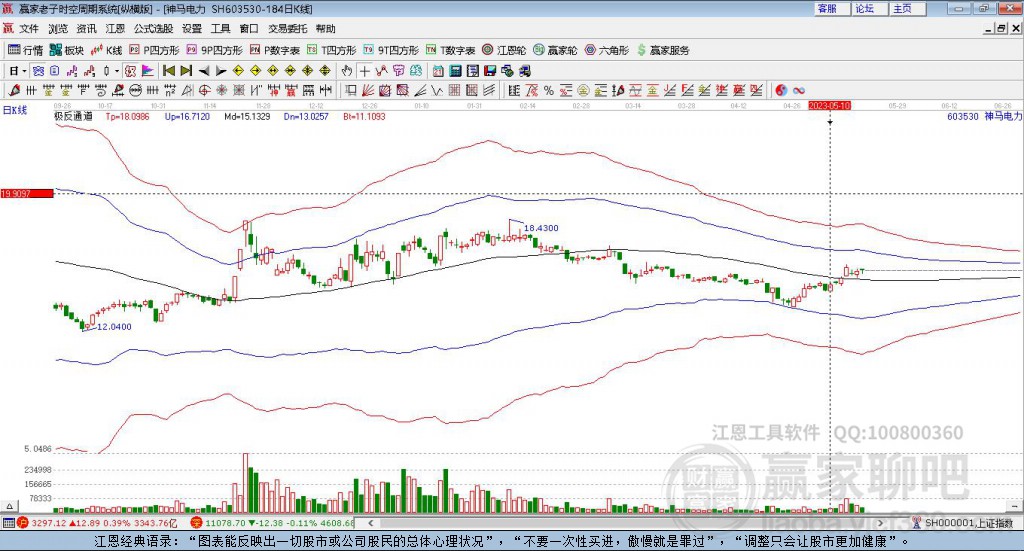The height and width of the screenshot is (551, 1024).
Task: Click the first yellow diamond left-arrow icon
Action: click(x=238, y=71)
